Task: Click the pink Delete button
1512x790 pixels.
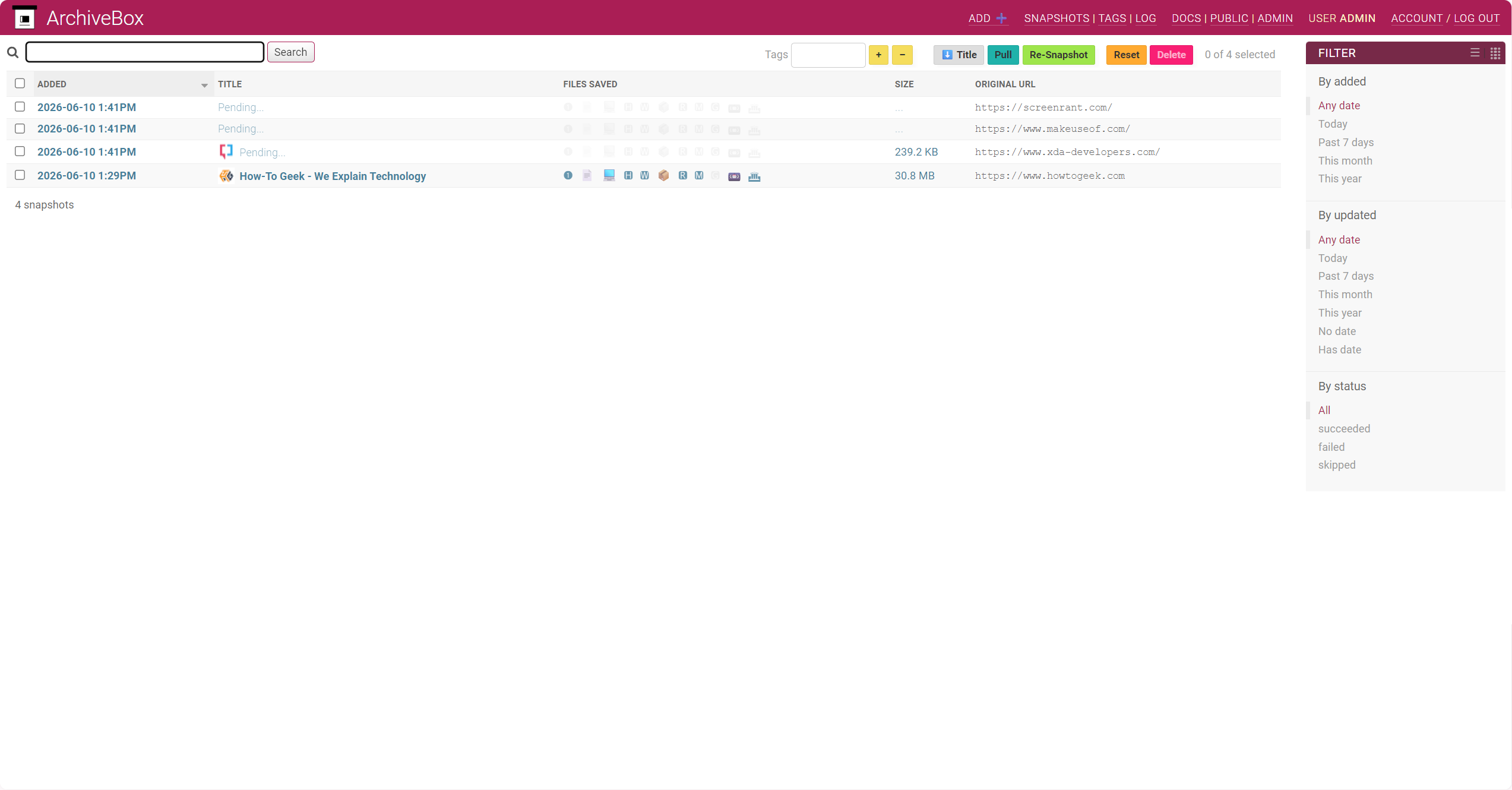Action: click(1171, 55)
